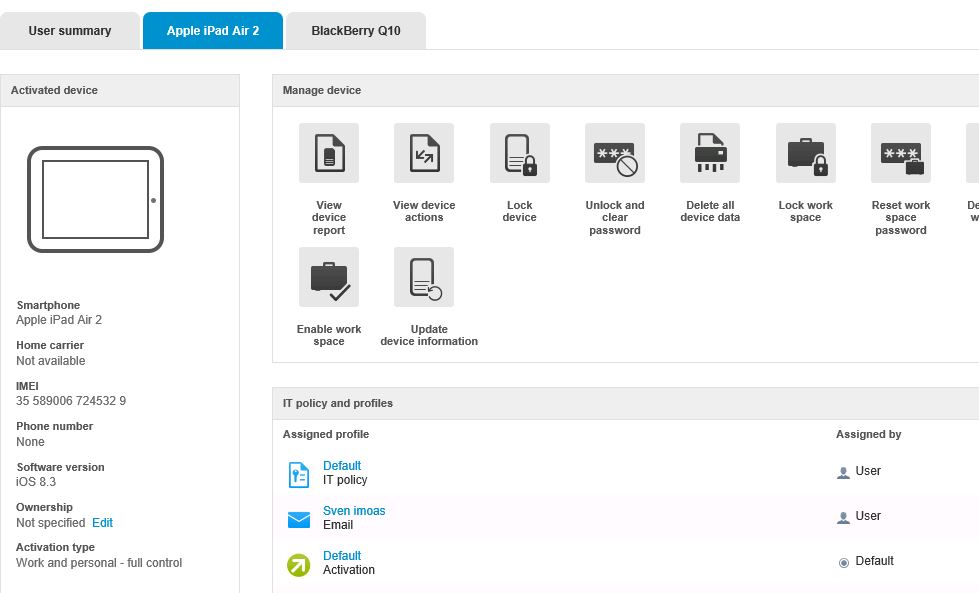Click the Default IT policy icon
Viewport: 979px width, 593px height.
point(298,474)
